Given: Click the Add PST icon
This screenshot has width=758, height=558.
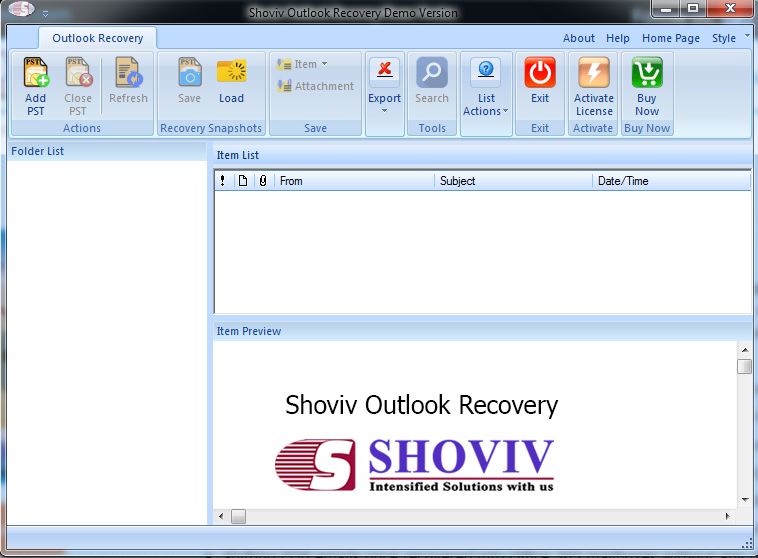Looking at the screenshot, I should (x=36, y=73).
